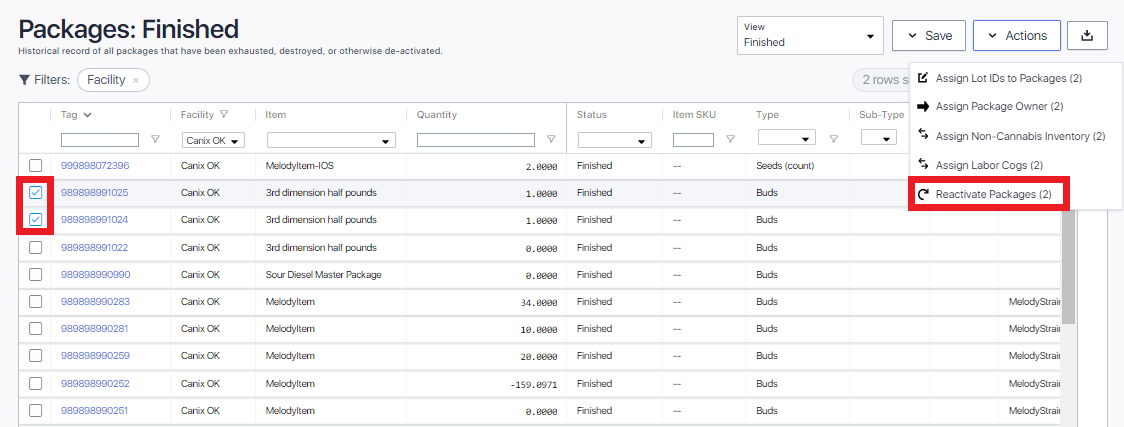Click the Tag filter text input

coord(100,140)
